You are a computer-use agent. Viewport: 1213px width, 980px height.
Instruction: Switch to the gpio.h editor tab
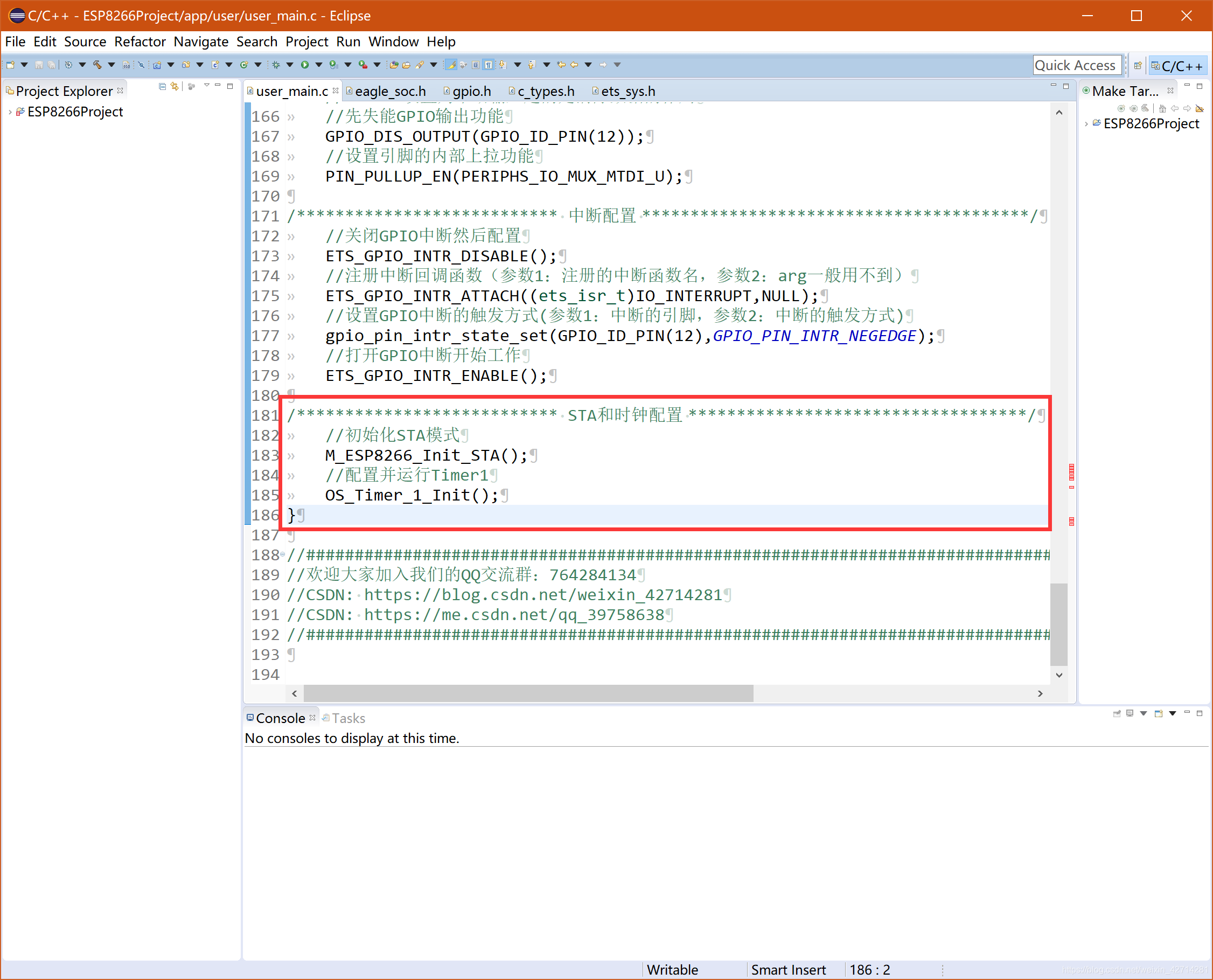click(471, 92)
